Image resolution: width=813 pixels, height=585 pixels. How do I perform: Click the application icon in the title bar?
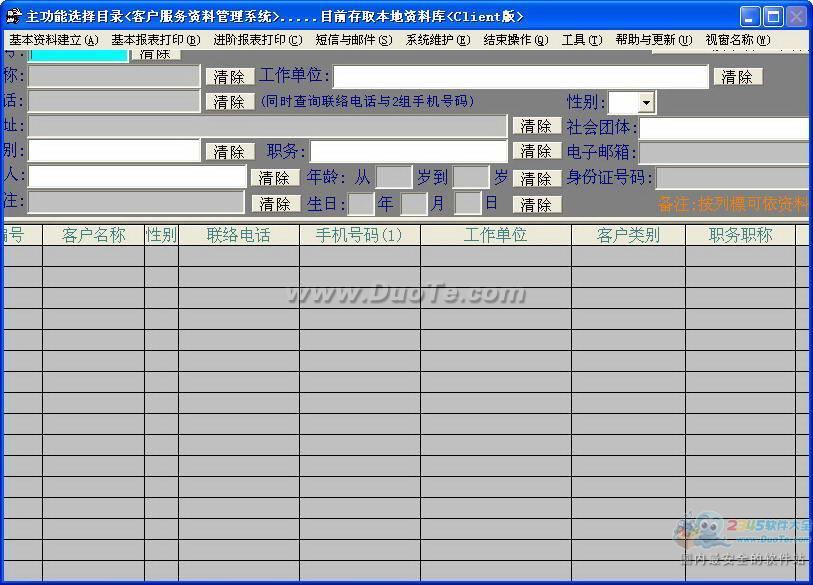tap(13, 16)
